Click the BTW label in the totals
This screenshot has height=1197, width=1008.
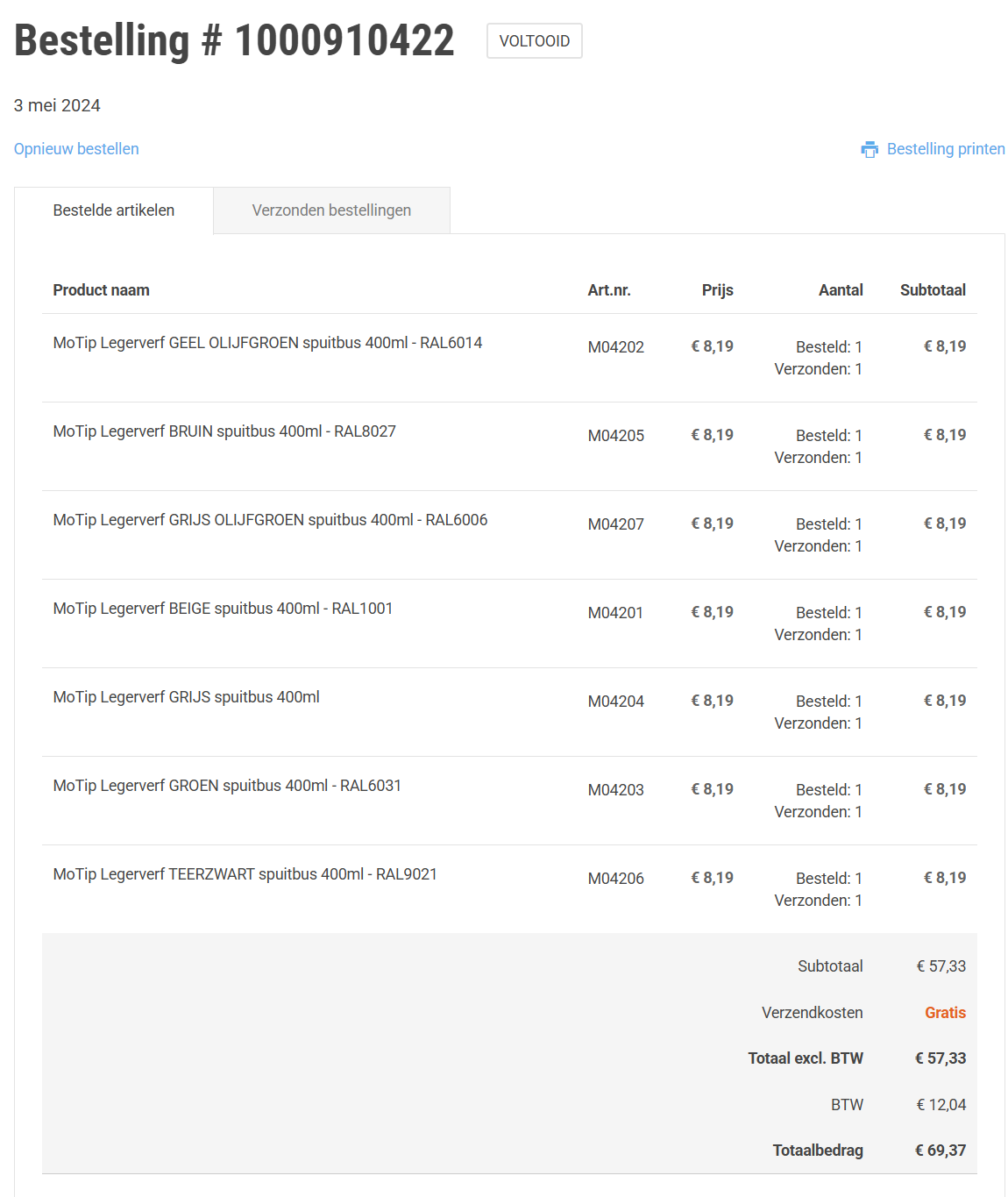pos(847,1105)
